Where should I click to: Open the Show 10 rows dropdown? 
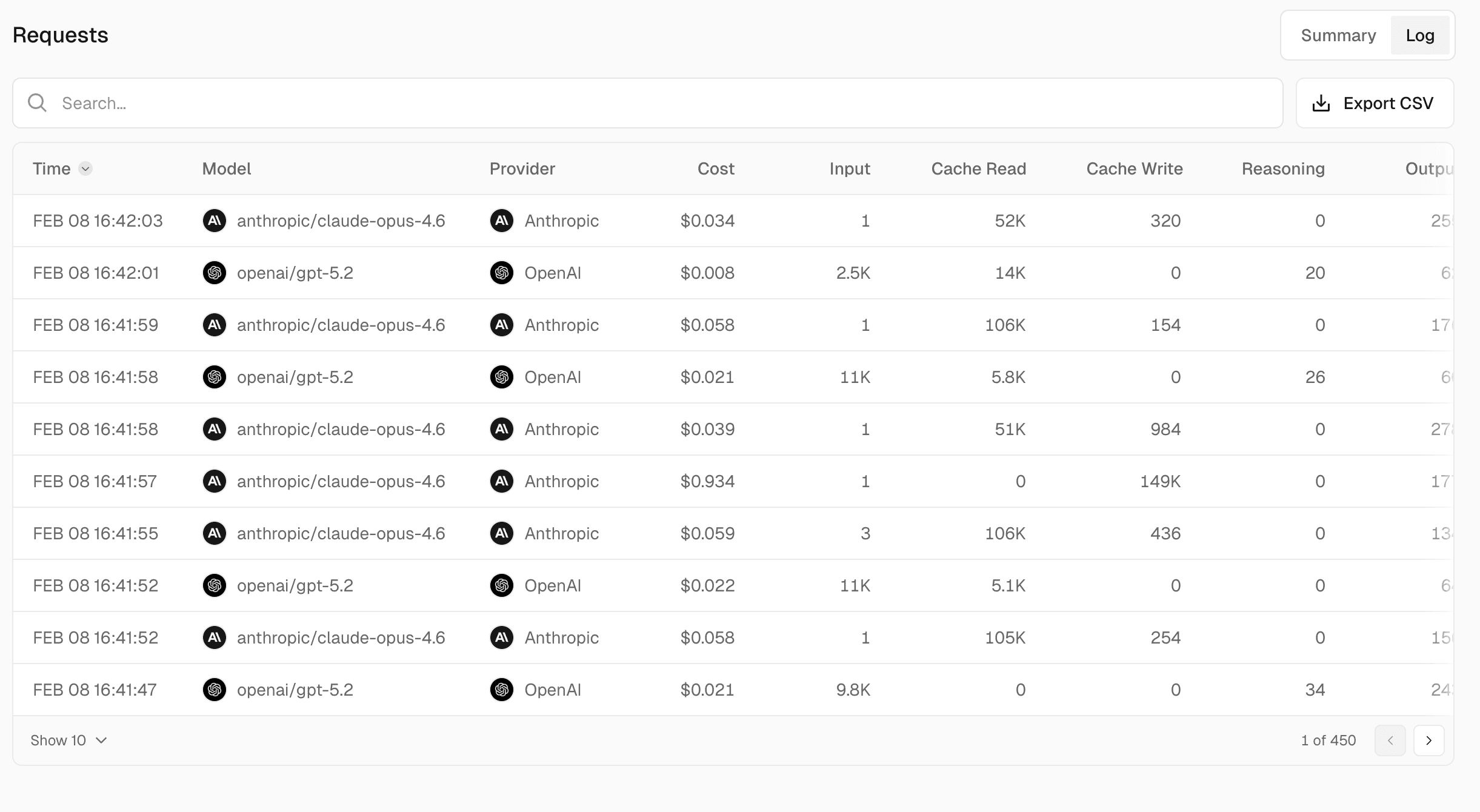pos(68,740)
